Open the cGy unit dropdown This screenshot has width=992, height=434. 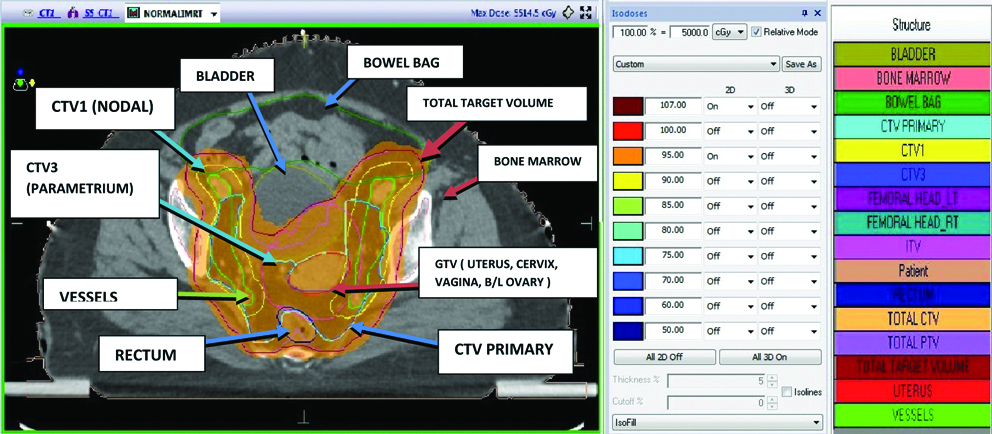(729, 33)
